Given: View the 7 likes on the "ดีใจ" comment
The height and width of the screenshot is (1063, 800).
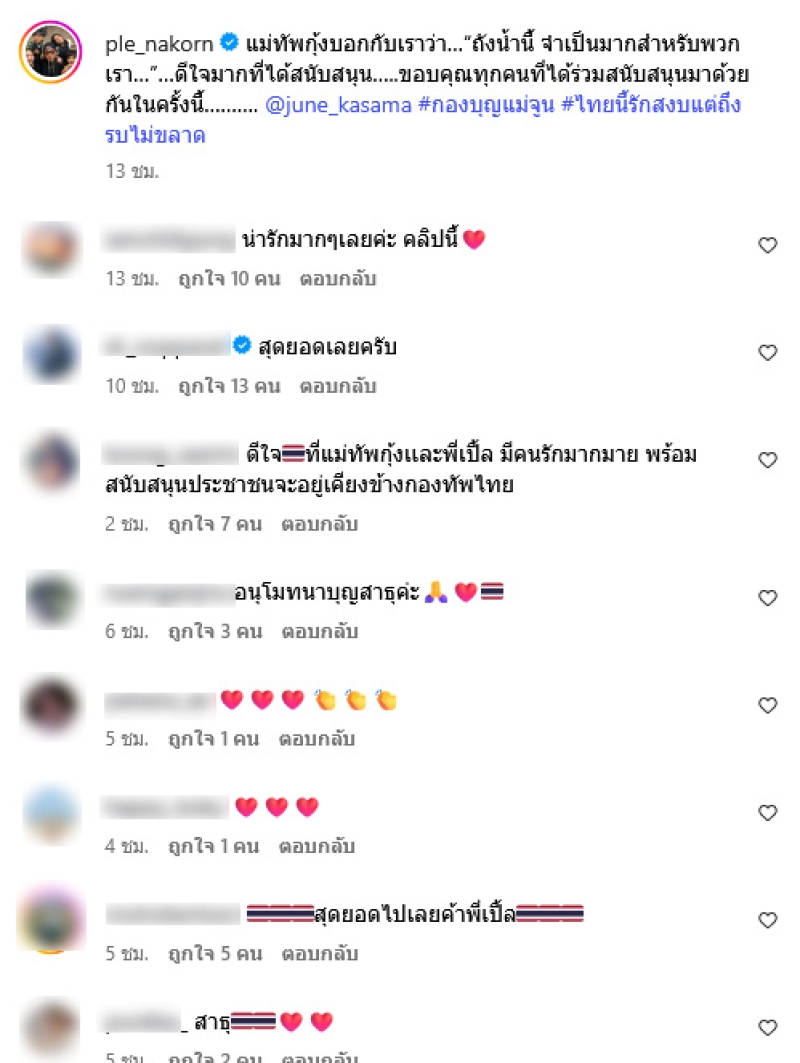Looking at the screenshot, I should [215, 524].
